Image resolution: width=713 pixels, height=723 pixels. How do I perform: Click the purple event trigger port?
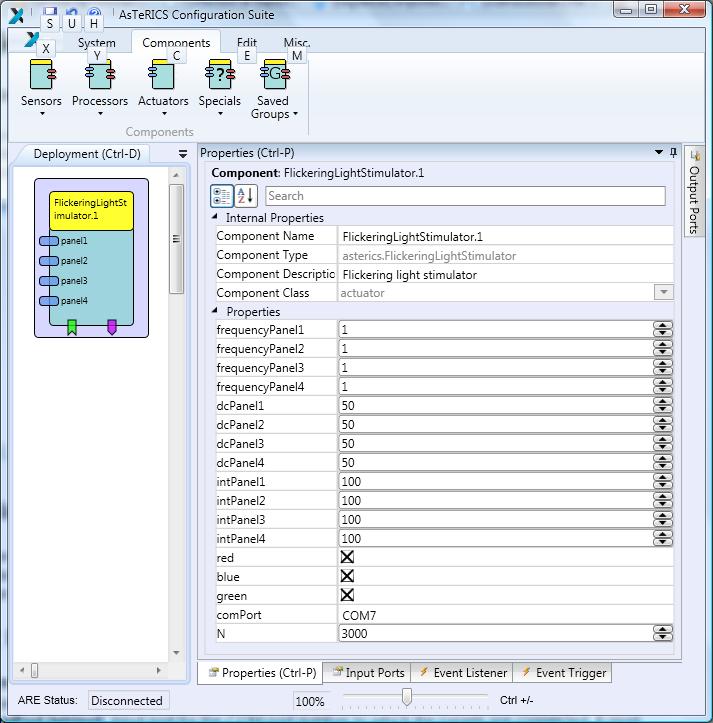click(x=112, y=327)
